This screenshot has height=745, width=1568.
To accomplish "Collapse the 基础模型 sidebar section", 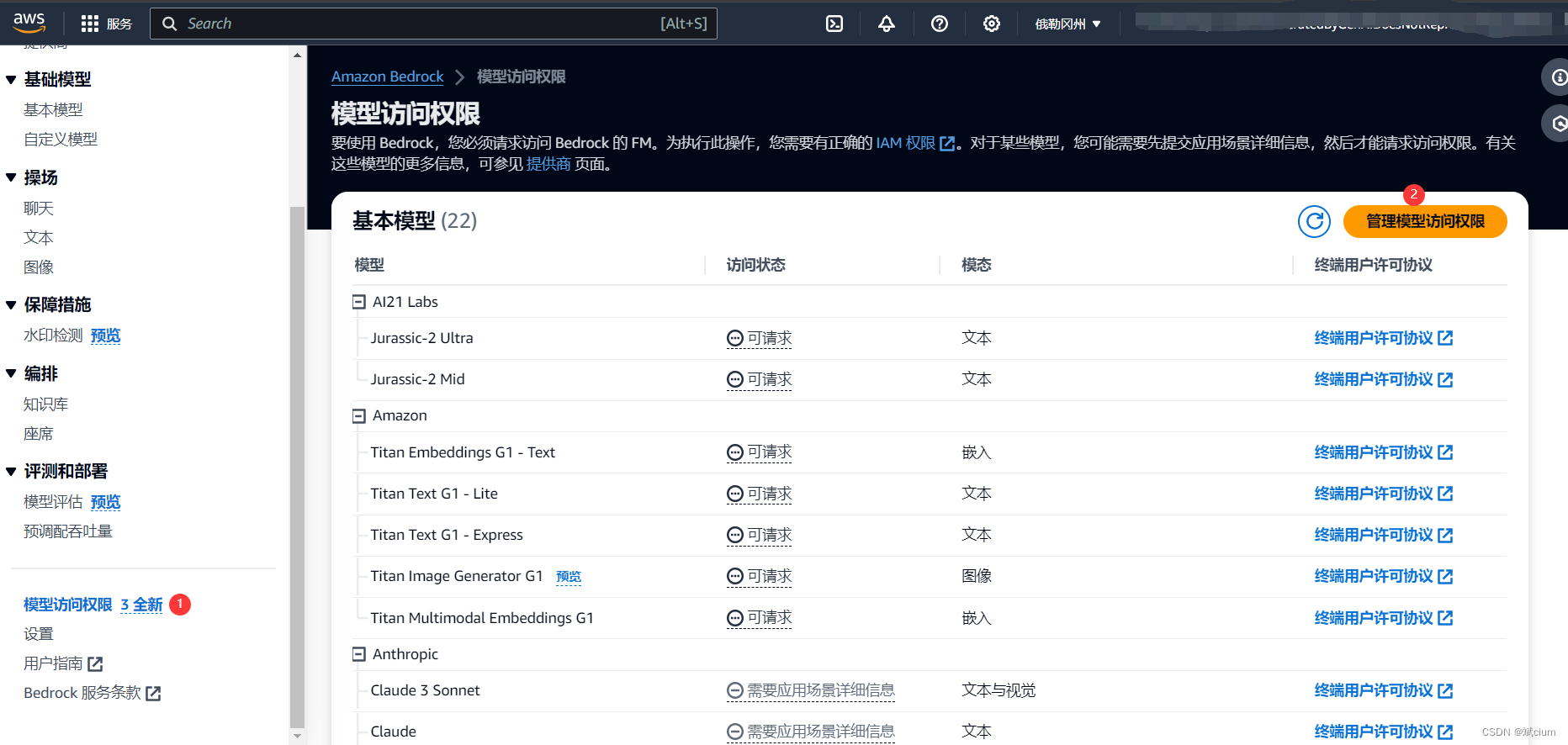I will coord(11,80).
